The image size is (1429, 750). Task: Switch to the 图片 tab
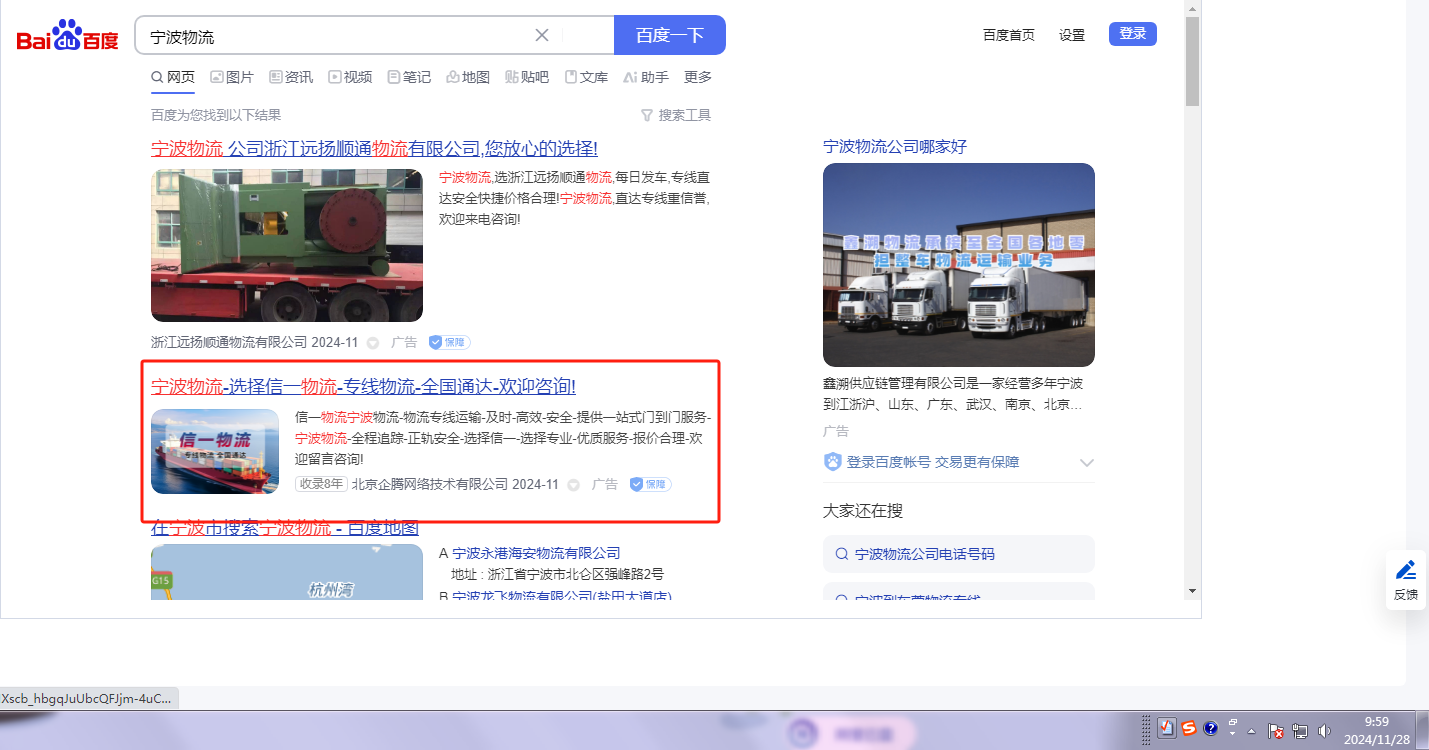pyautogui.click(x=232, y=77)
